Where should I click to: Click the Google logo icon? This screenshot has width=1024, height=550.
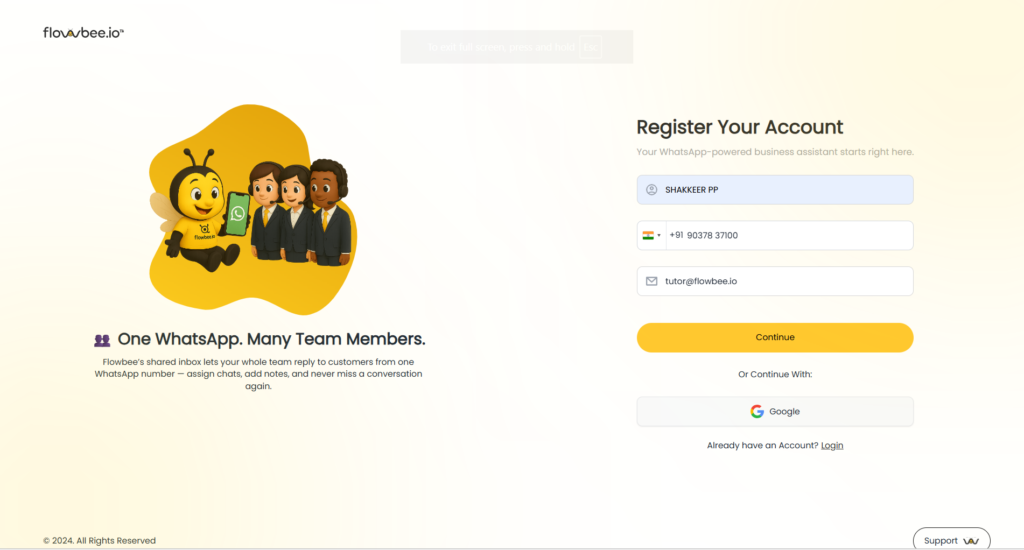[x=757, y=411]
